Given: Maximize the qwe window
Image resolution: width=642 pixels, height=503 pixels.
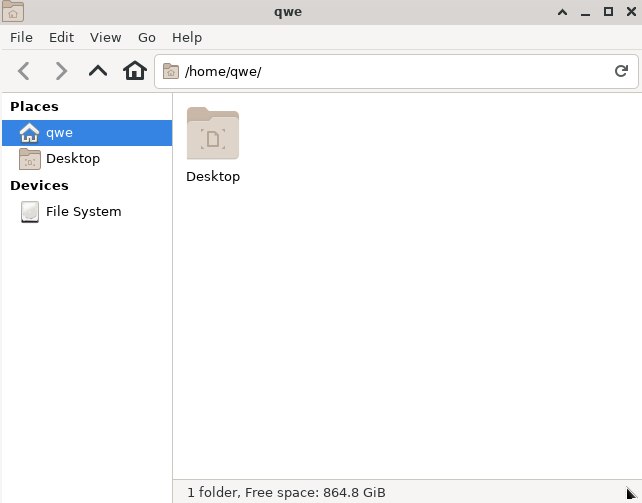Looking at the screenshot, I should (608, 11).
